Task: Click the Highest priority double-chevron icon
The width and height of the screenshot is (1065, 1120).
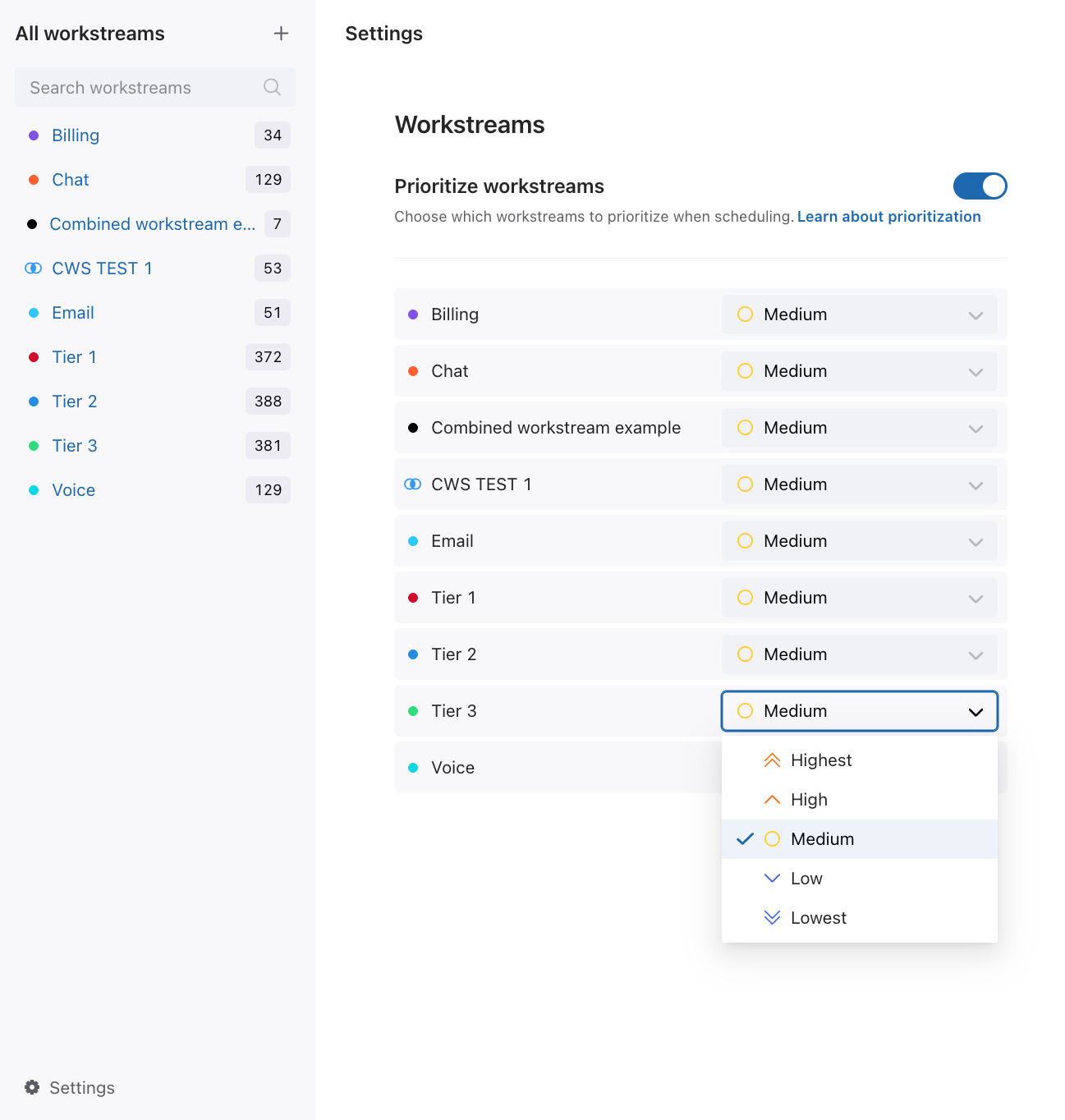Action: [772, 760]
